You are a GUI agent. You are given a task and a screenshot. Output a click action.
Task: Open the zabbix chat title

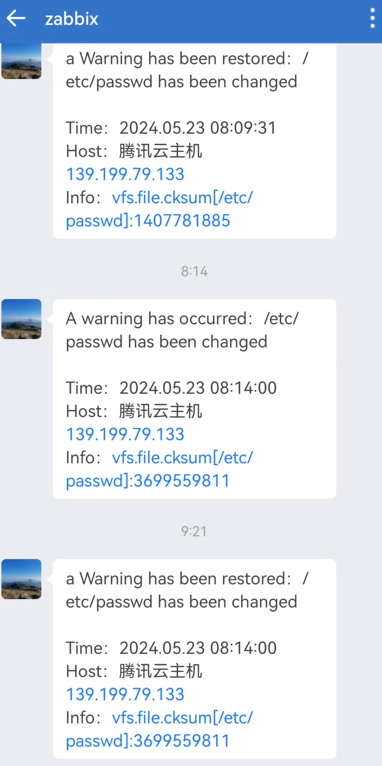tap(72, 19)
